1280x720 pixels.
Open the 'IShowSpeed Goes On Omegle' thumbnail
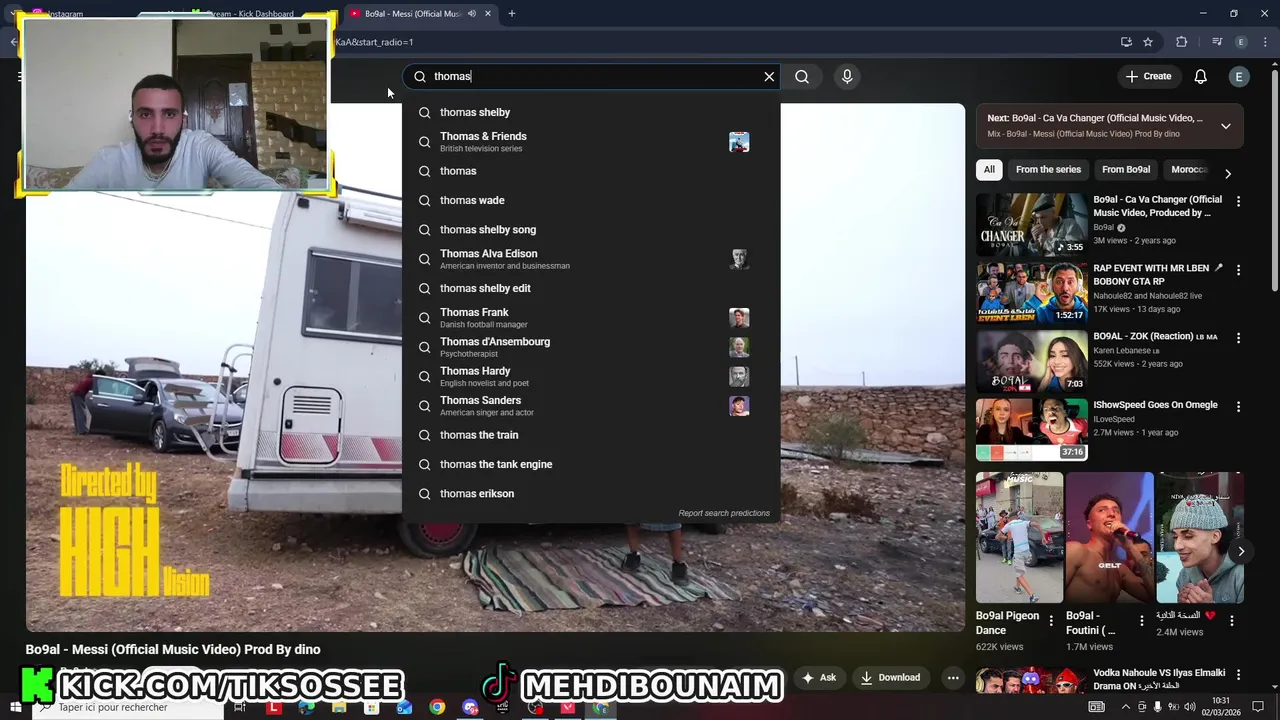pos(1032,429)
